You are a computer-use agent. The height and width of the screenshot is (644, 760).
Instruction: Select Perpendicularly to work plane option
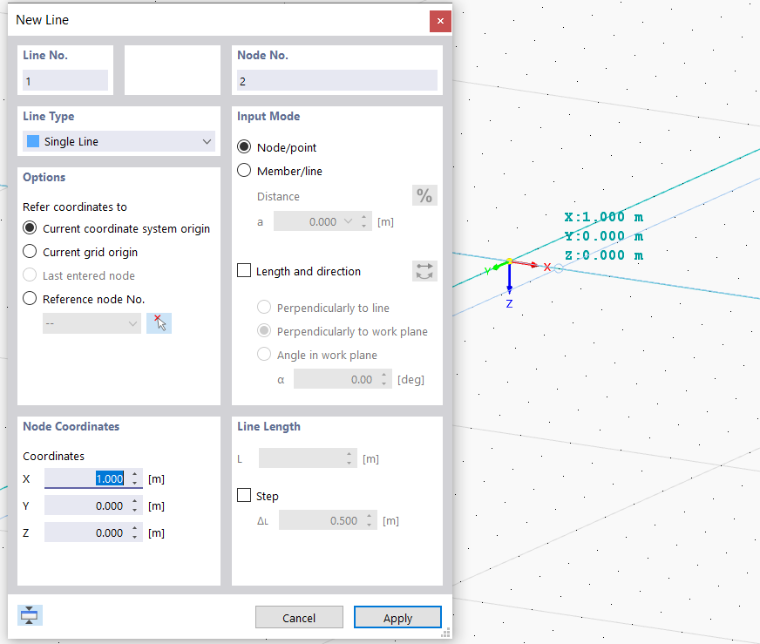click(x=264, y=331)
